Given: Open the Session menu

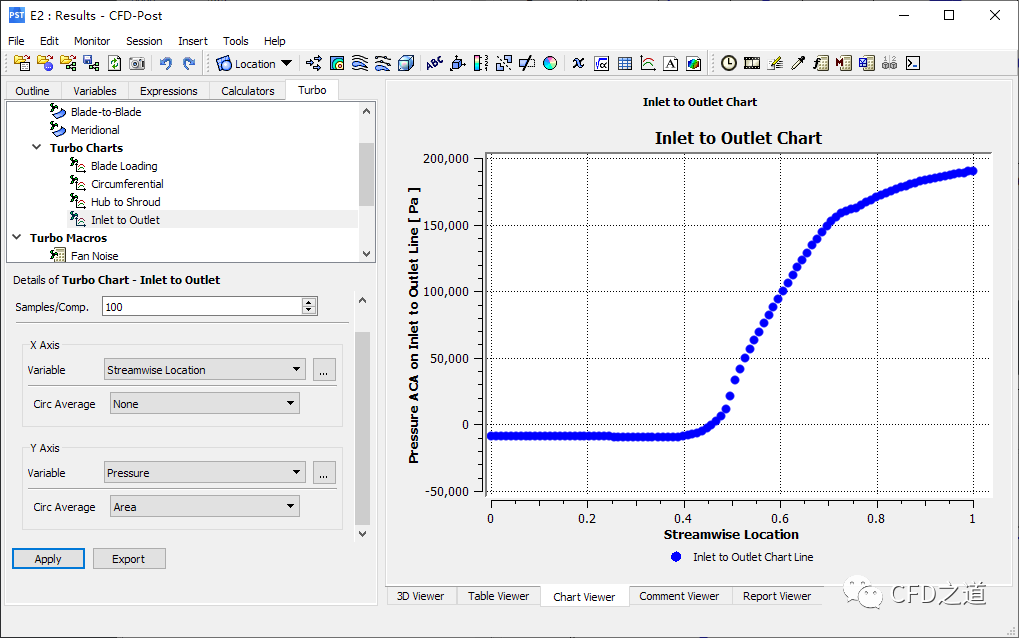Looking at the screenshot, I should click(x=144, y=41).
